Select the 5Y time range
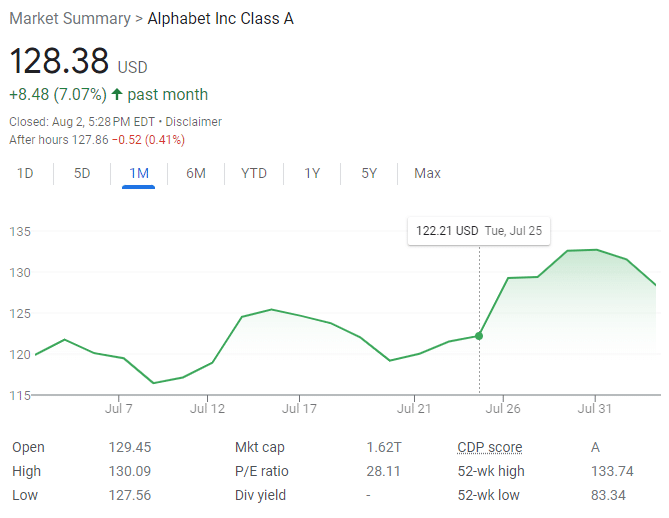Viewport: 669px width, 518px height. point(369,173)
